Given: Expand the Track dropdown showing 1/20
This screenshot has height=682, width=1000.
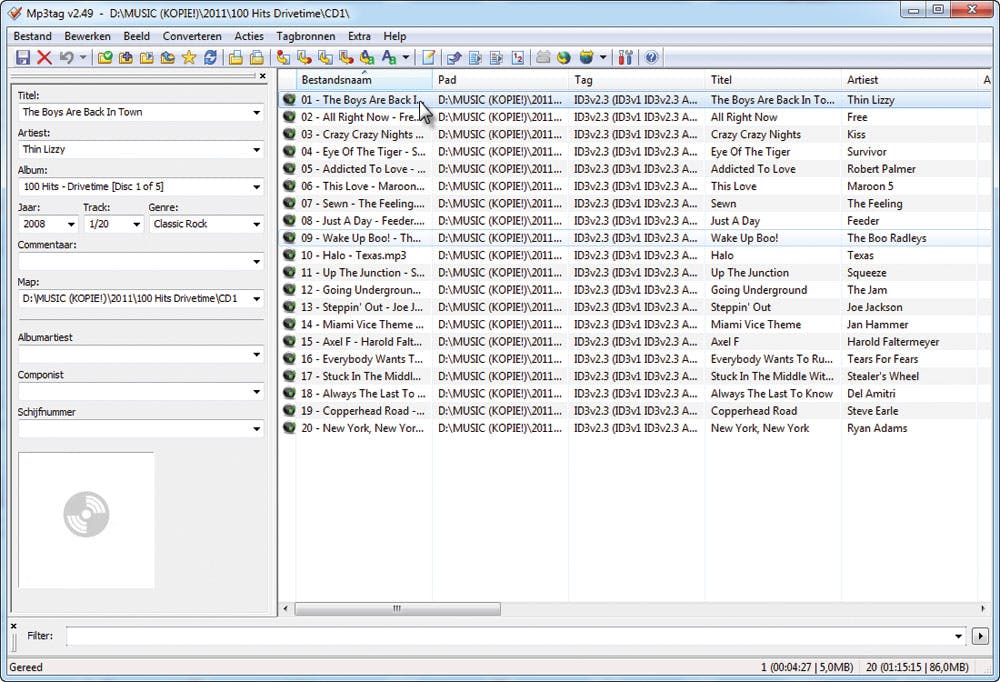Looking at the screenshot, I should point(136,224).
